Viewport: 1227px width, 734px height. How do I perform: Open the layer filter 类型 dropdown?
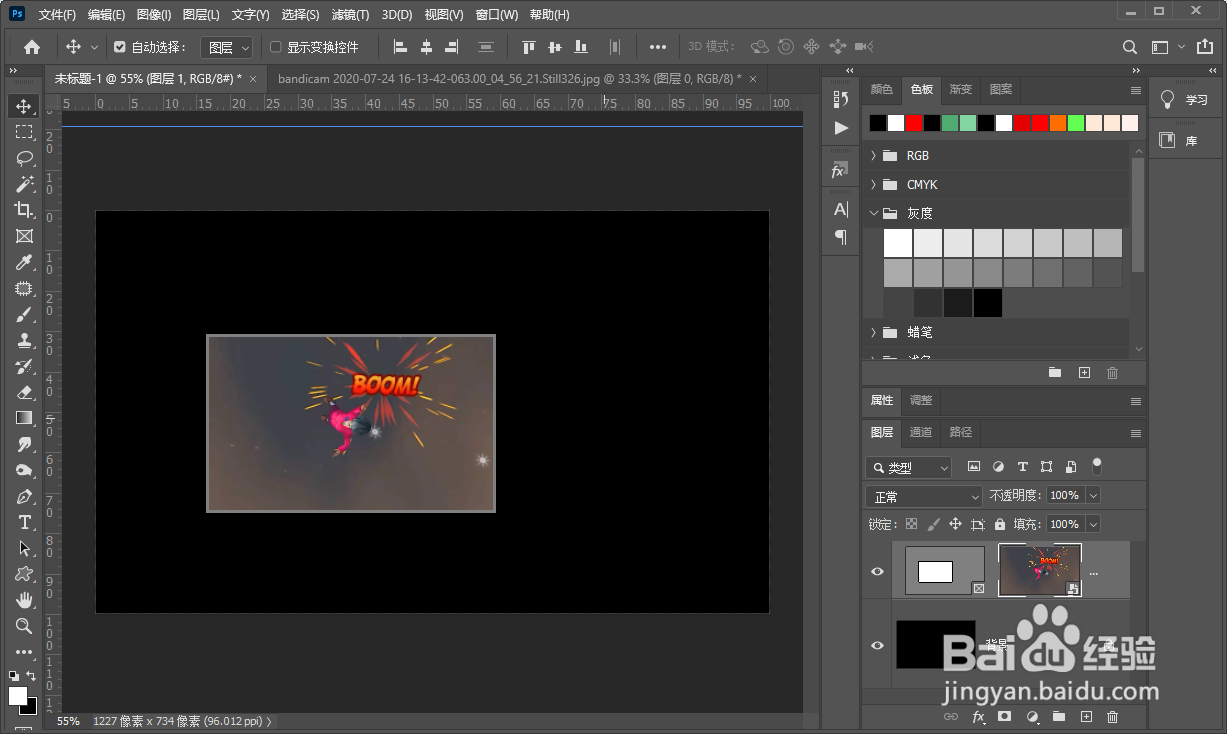909,467
